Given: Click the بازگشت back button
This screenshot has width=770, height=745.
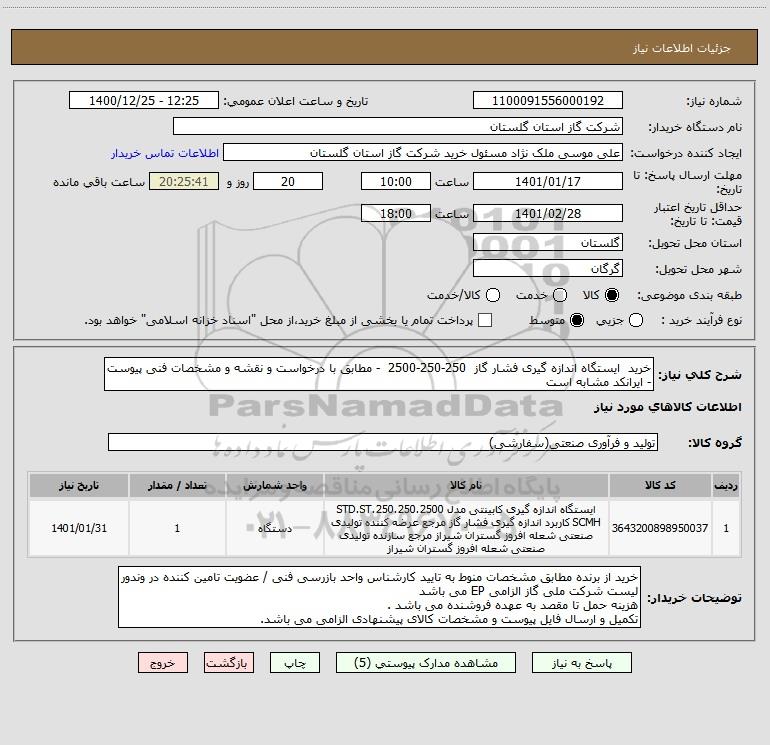Looking at the screenshot, I should pyautogui.click(x=229, y=663).
